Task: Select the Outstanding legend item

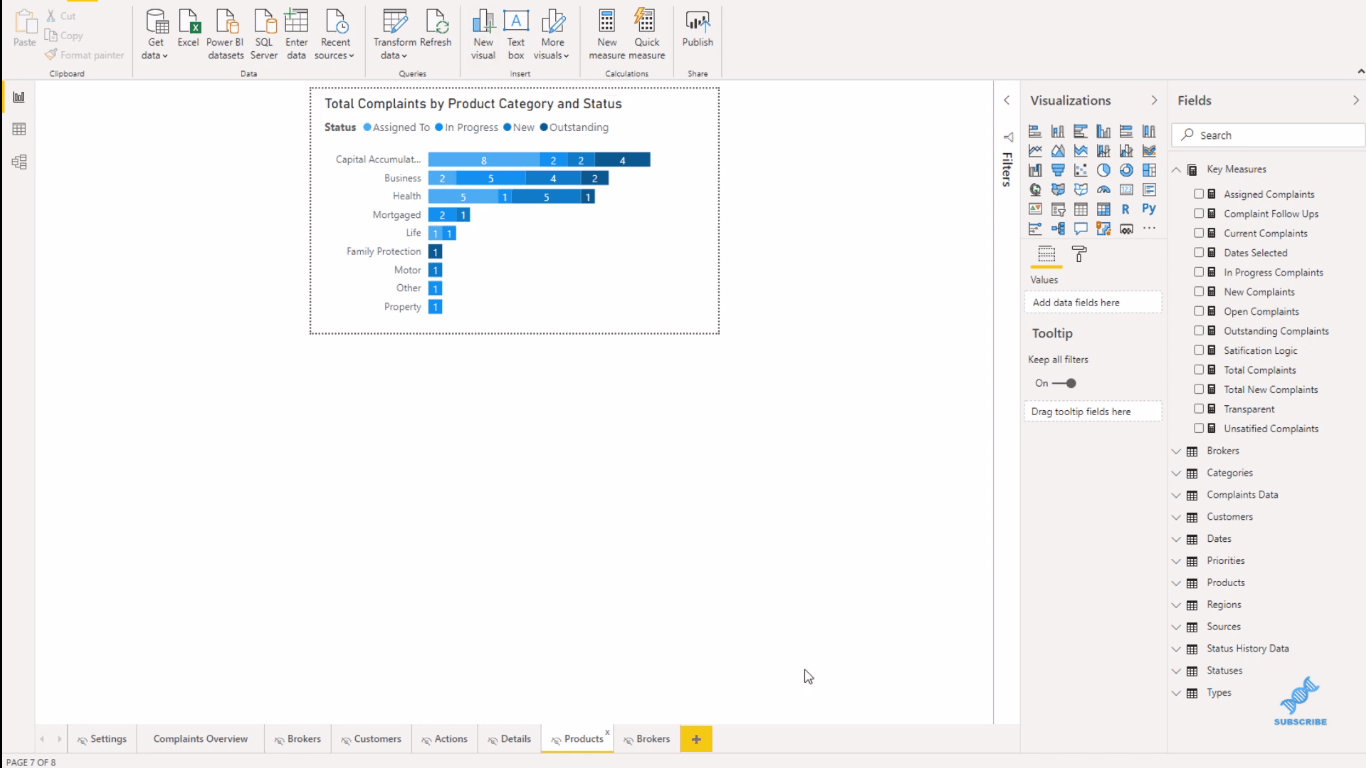Action: pos(574,127)
